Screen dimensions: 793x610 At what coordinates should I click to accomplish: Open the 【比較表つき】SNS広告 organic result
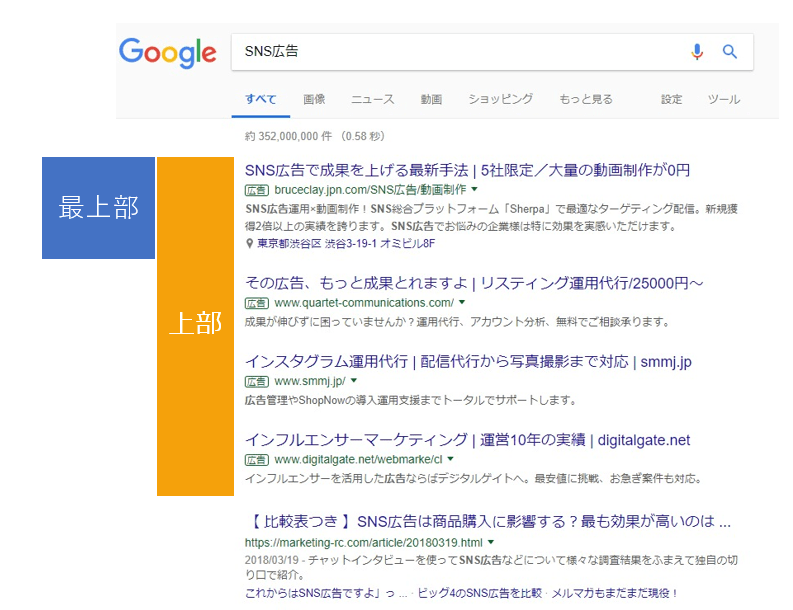(488, 522)
